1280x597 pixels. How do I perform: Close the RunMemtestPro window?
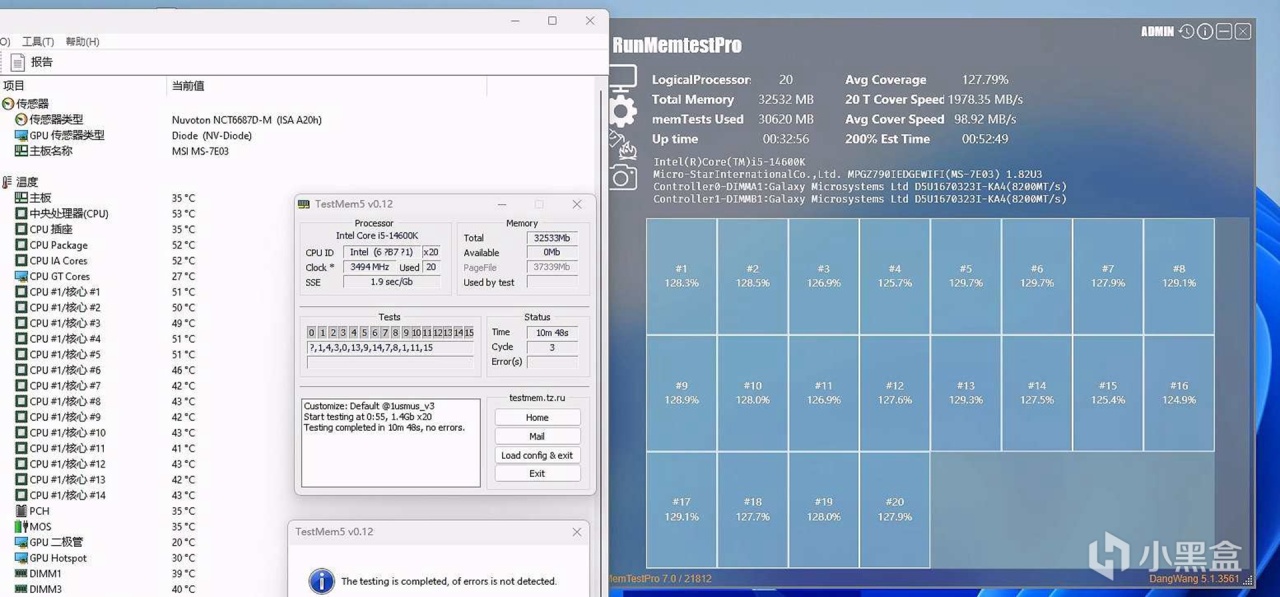pyautogui.click(x=1242, y=32)
